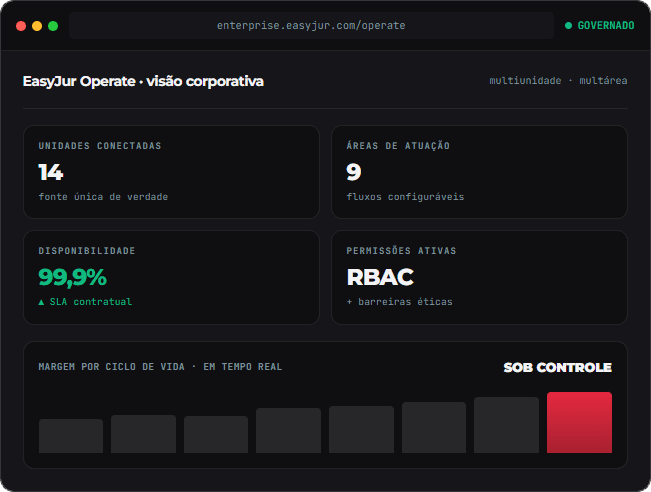Click the GOVERNADO status badge
This screenshot has width=651, height=492.
[600, 25]
